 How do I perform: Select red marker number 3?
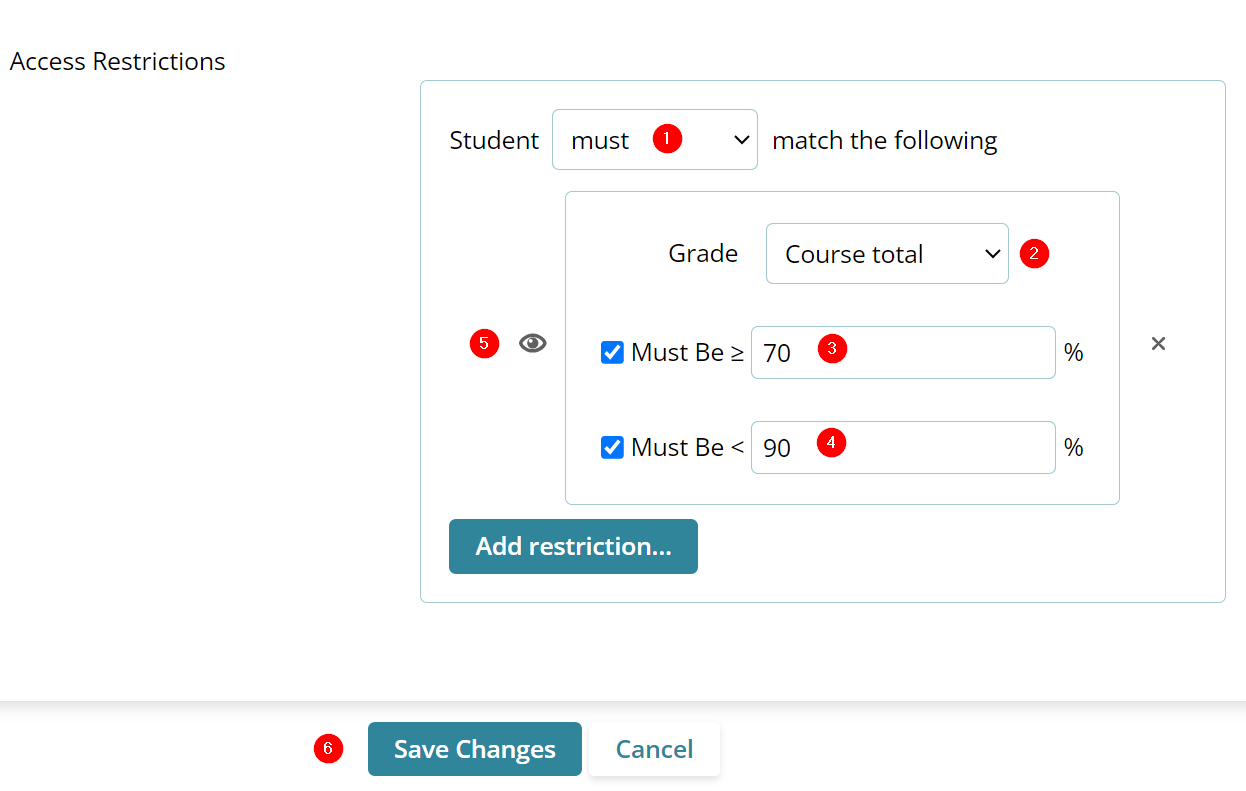click(x=832, y=348)
